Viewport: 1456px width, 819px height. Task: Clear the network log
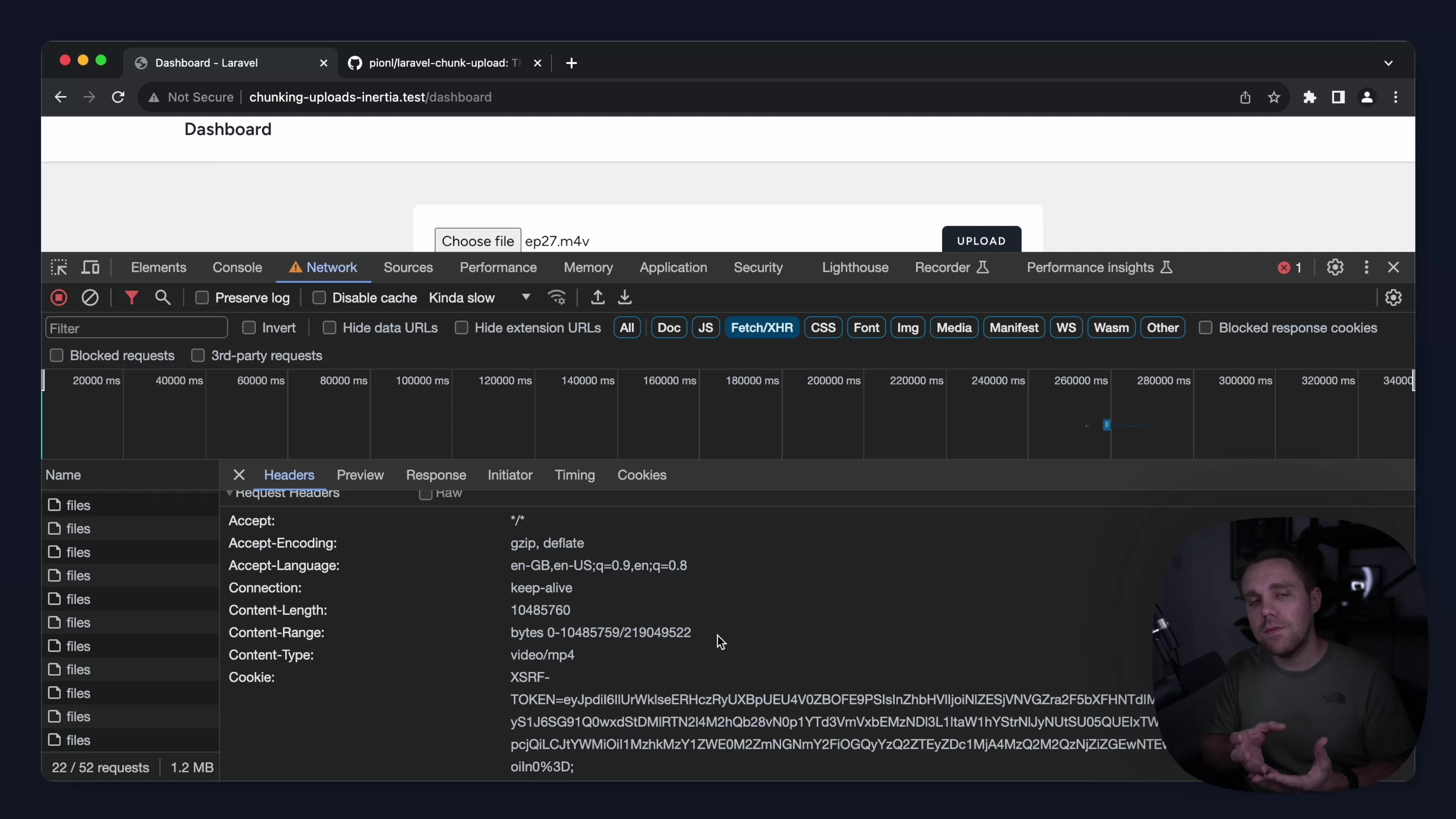tap(91, 298)
